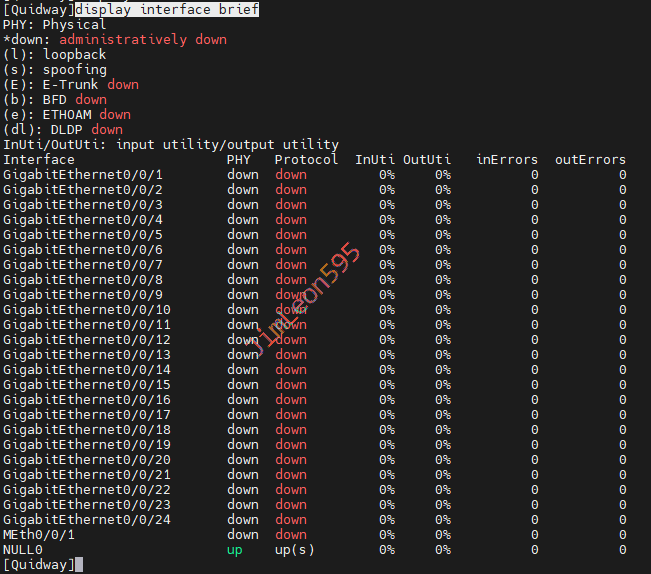Click the green 'up' status of NULL0
Viewport: 651px width, 574px height.
pos(235,550)
